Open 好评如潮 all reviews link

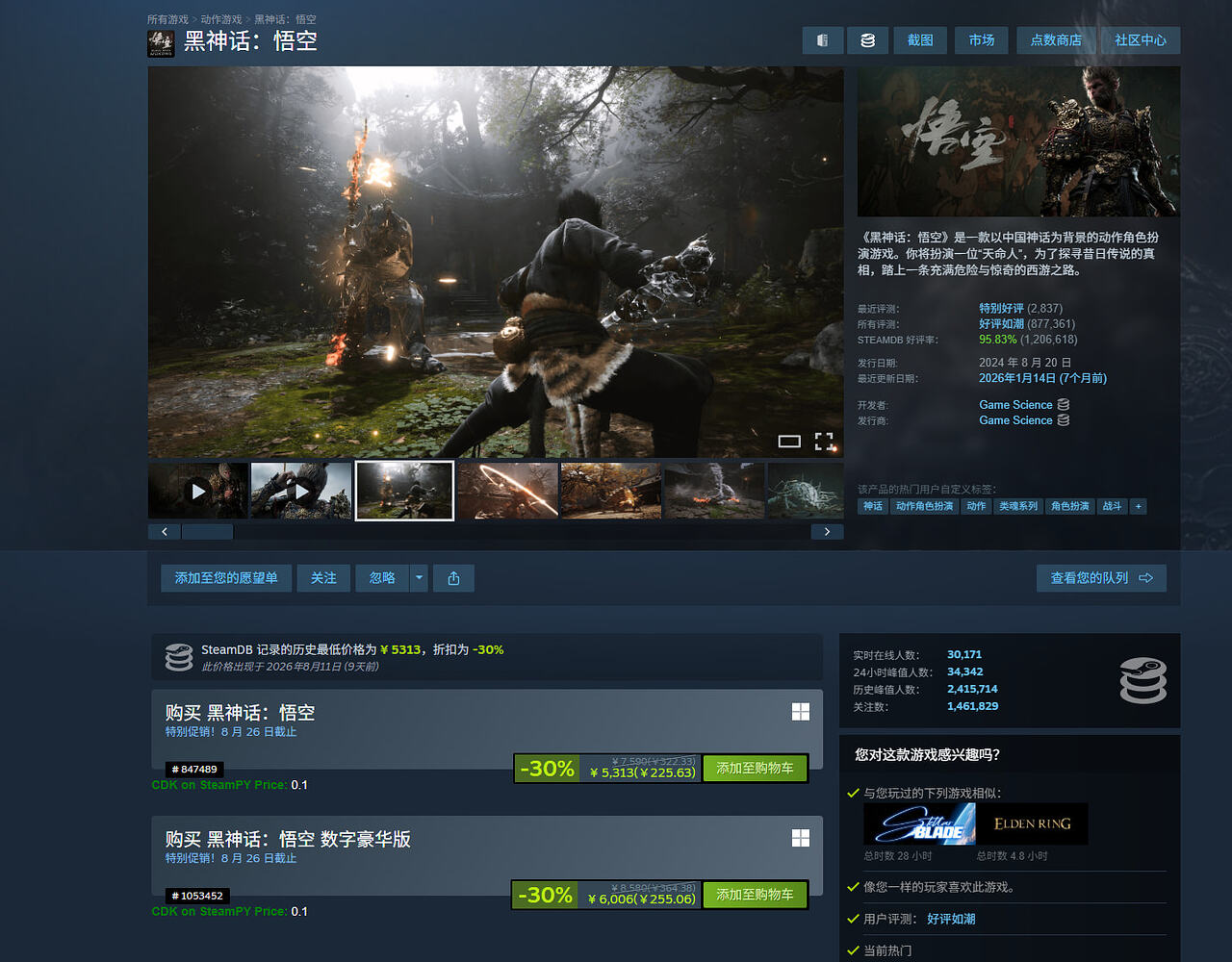(1001, 324)
